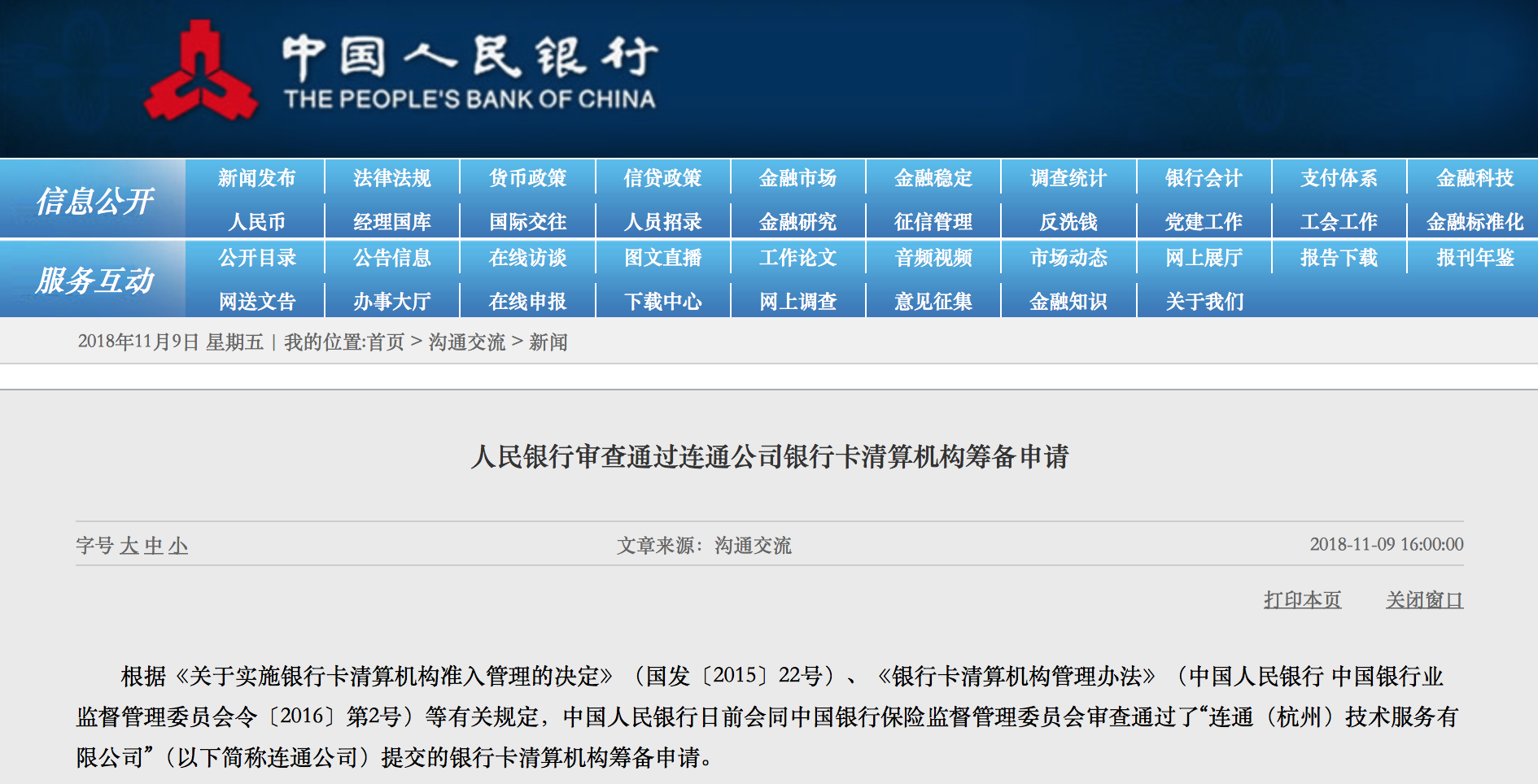This screenshot has height=784, width=1538.
Task: Click the article headline 人民银行审查通过连通公司
Action: (769, 456)
